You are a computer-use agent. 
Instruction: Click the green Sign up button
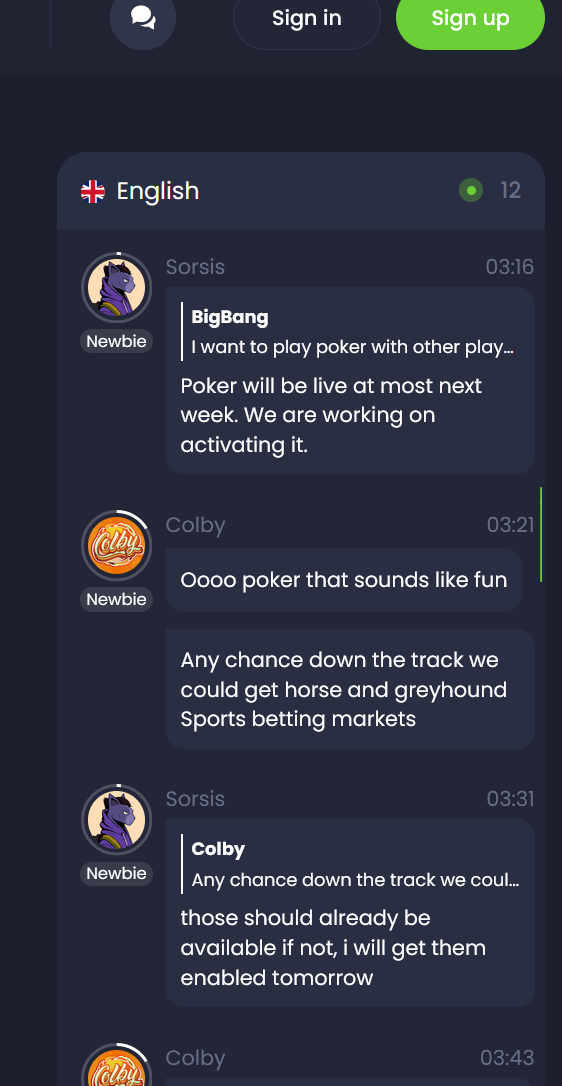pyautogui.click(x=470, y=18)
